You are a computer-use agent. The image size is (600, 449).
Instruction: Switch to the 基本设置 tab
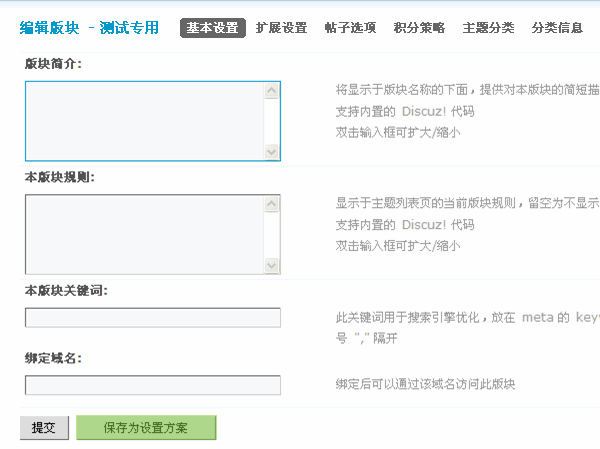tap(212, 28)
